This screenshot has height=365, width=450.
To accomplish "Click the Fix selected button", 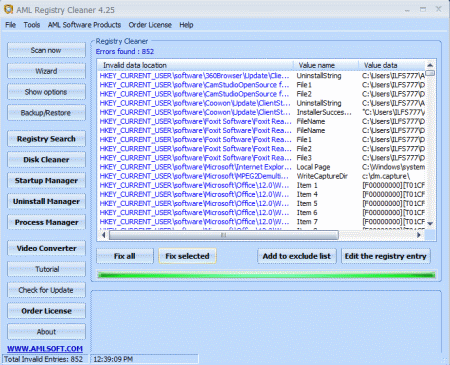I will coord(187,256).
